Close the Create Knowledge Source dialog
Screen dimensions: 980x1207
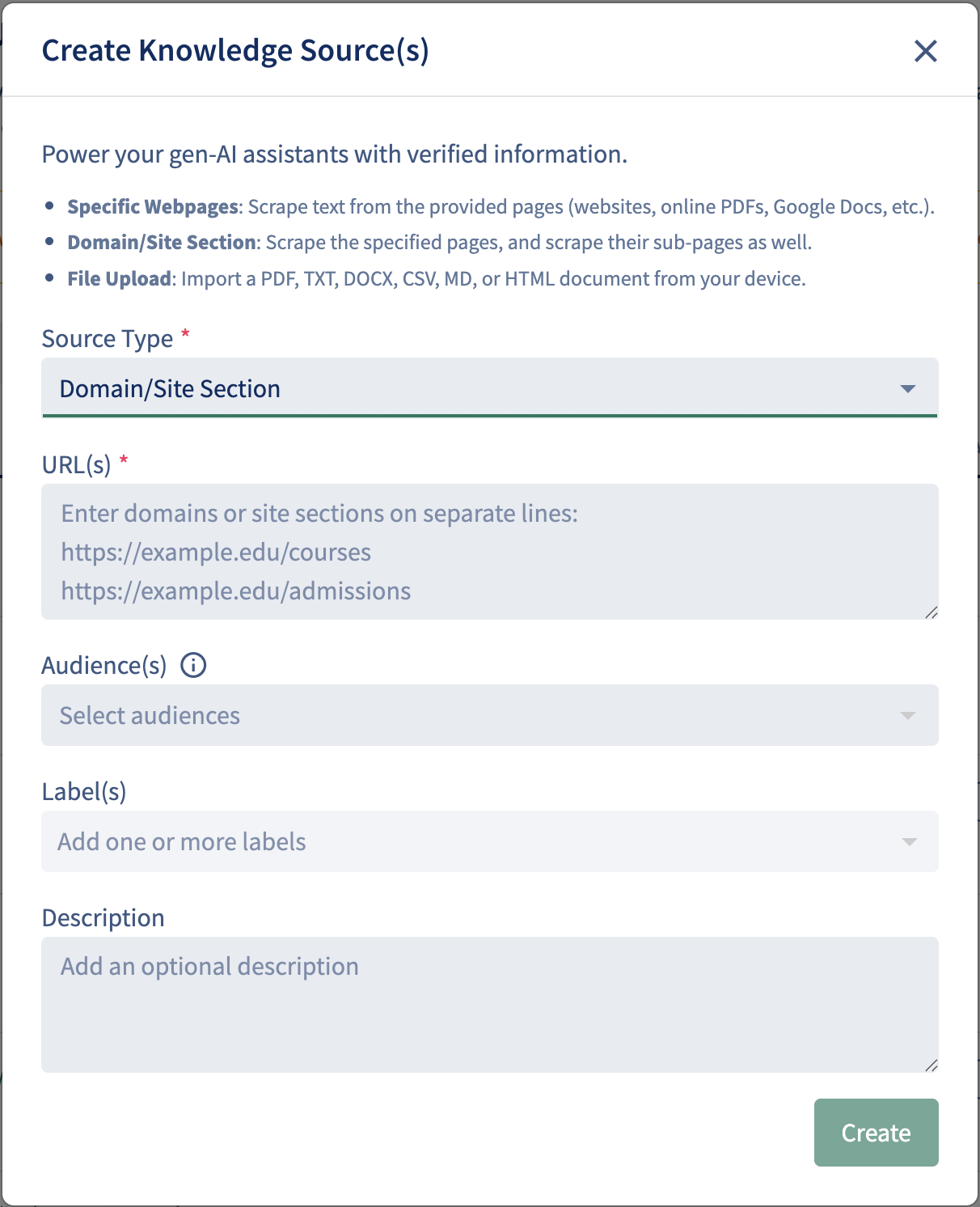click(925, 51)
